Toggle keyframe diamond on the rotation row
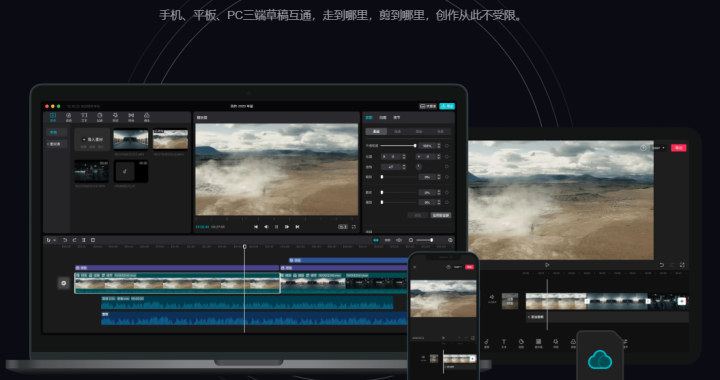Viewport: 720px width, 380px height. pos(447,167)
